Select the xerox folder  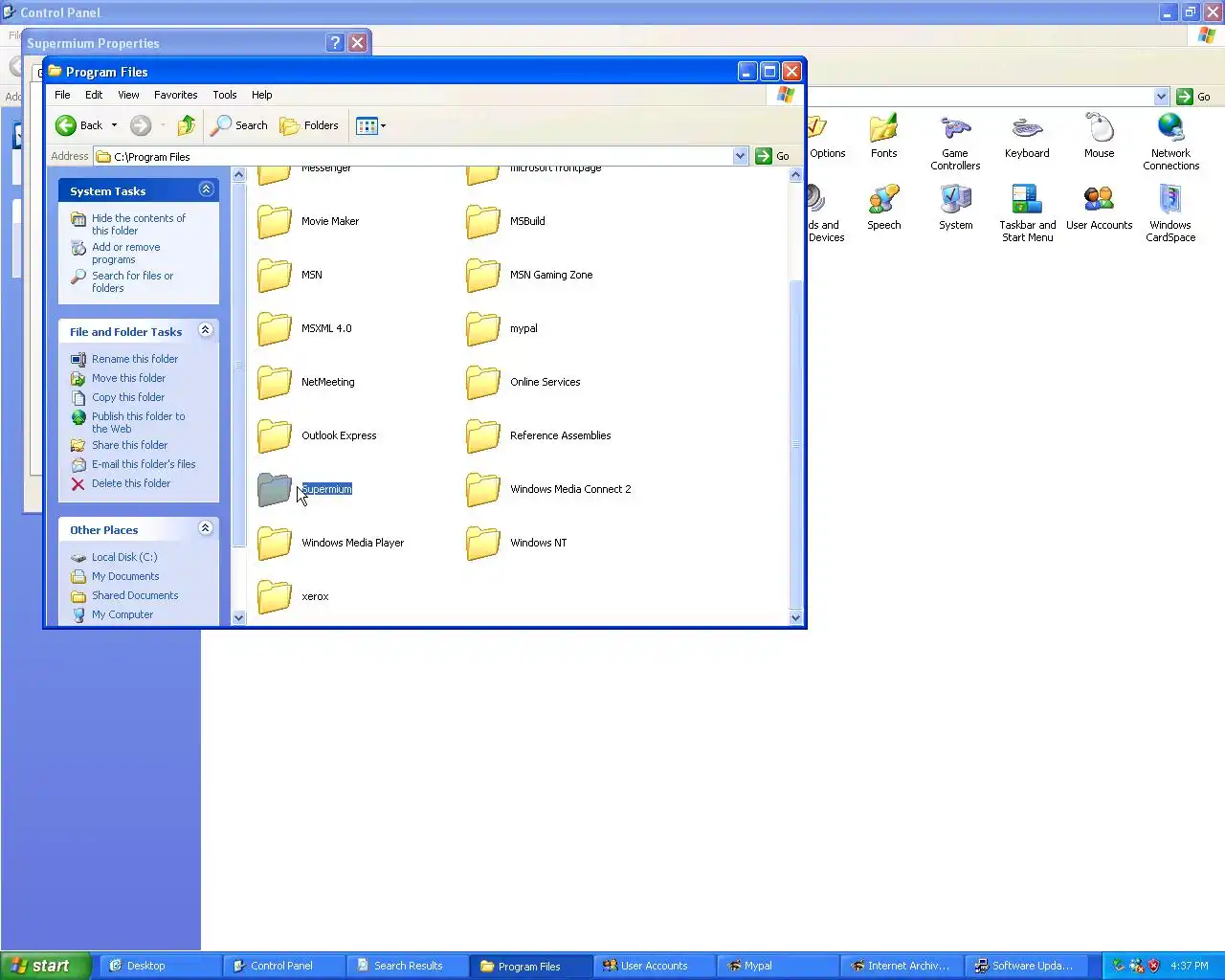pyautogui.click(x=293, y=596)
